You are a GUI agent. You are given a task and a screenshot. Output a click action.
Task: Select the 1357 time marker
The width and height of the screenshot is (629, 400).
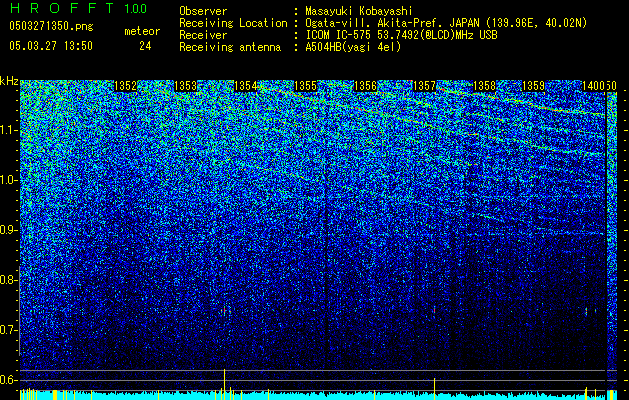[424, 86]
